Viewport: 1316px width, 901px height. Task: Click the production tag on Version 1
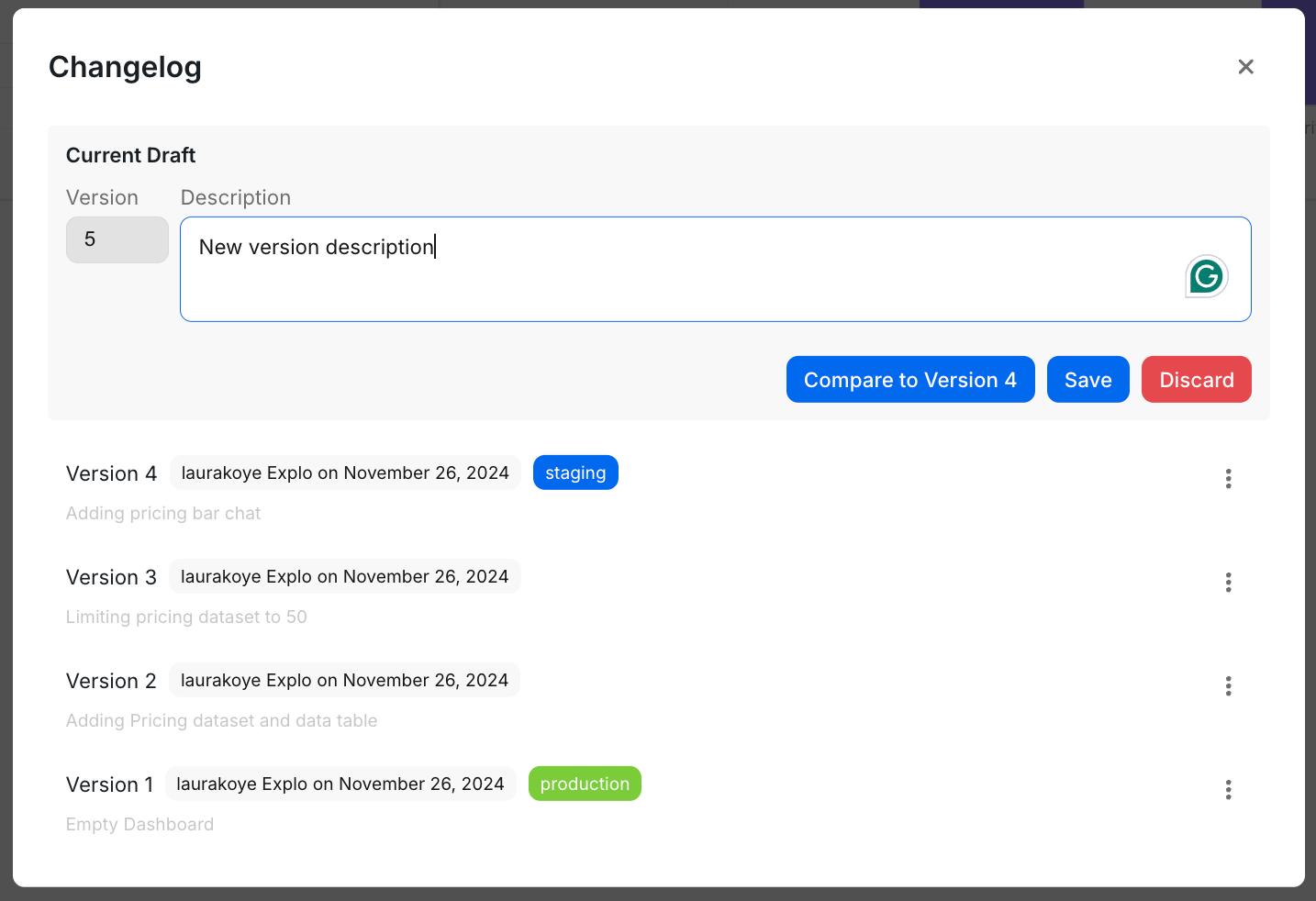pyautogui.click(x=585, y=784)
